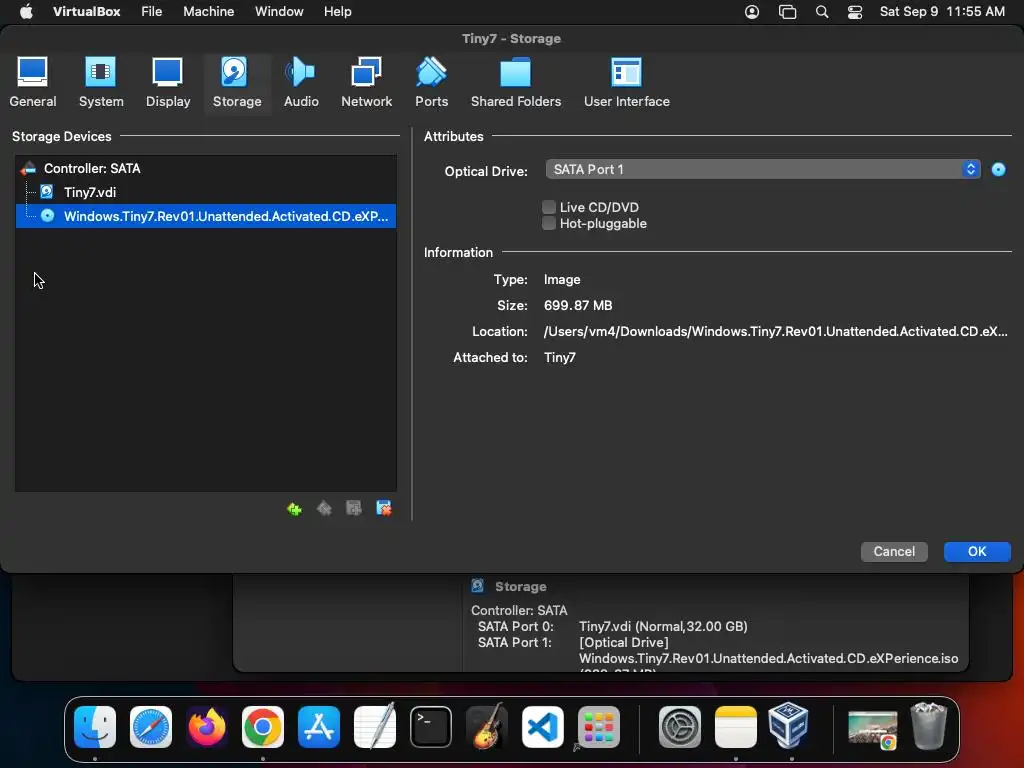Open the User Interface settings section
Screen dimensions: 1024x768
click(x=626, y=84)
